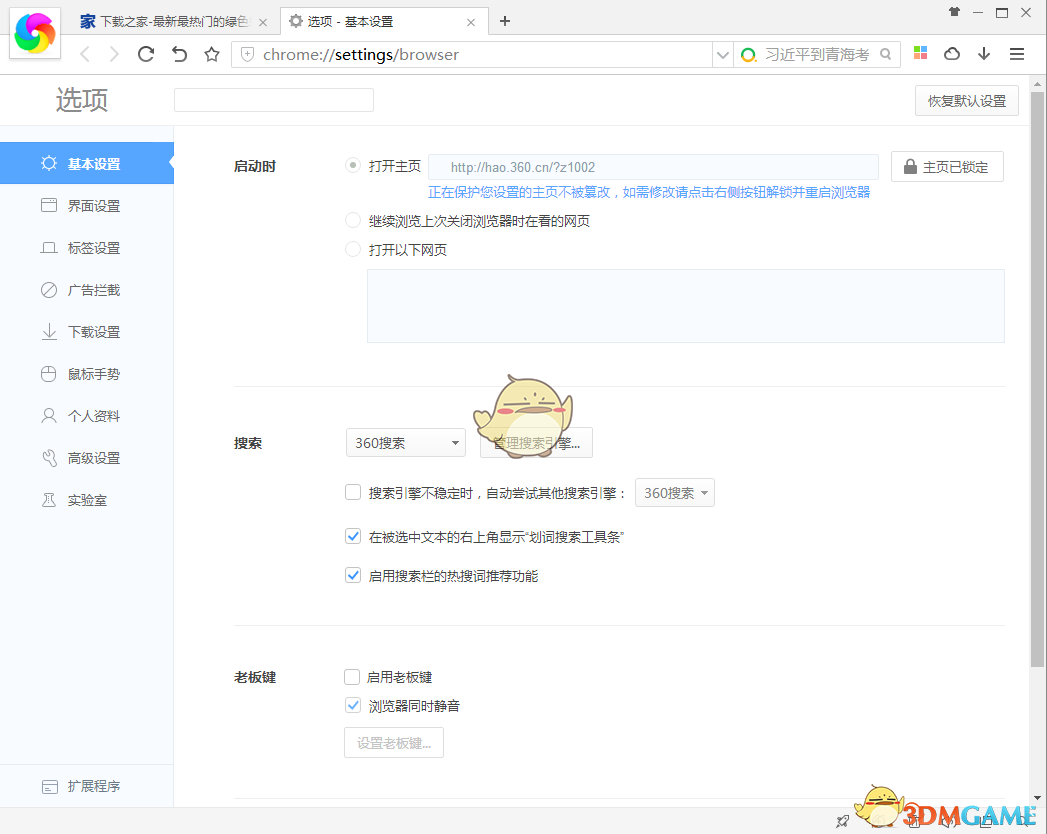Open 扩展程序 at sidebar bottom
Screen dimensions: 1047x834
click(93, 786)
